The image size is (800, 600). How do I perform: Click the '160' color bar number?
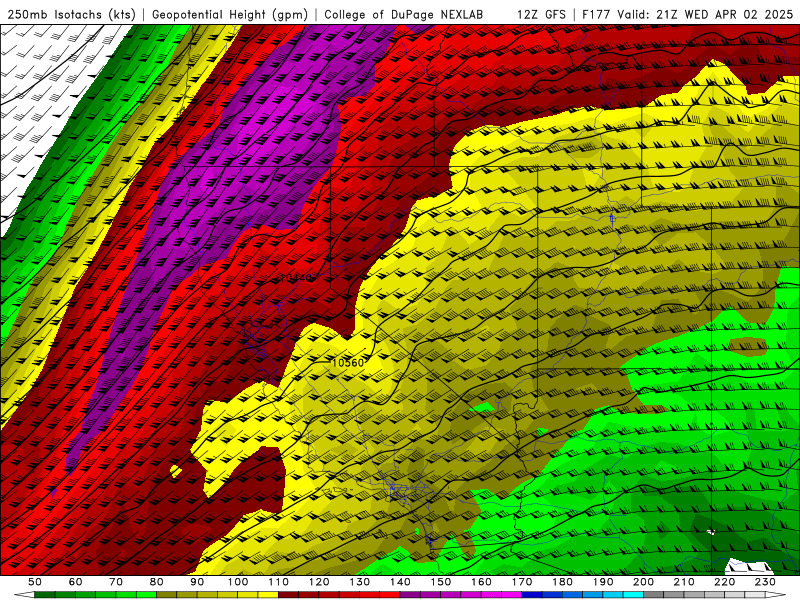point(481,582)
